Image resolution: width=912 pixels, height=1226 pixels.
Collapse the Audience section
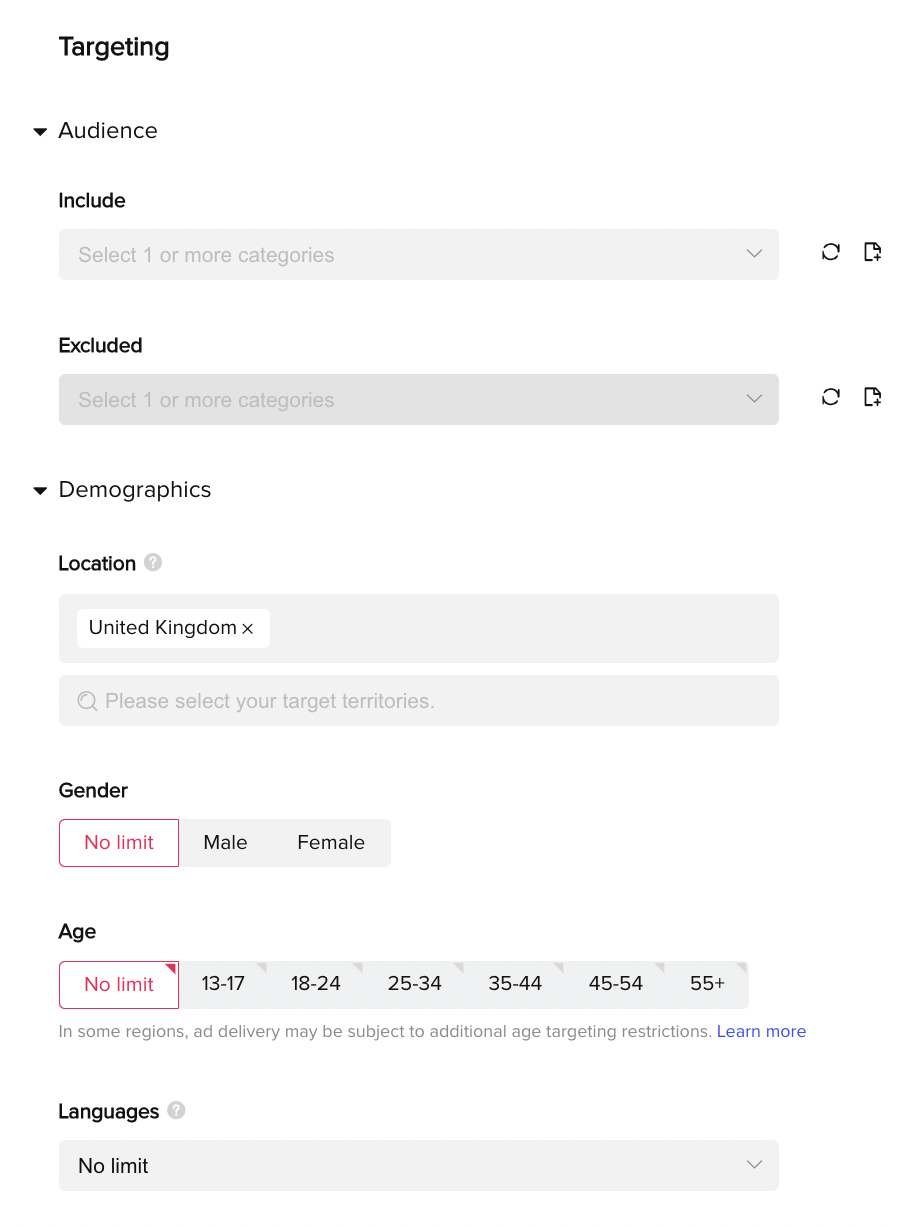(x=41, y=131)
